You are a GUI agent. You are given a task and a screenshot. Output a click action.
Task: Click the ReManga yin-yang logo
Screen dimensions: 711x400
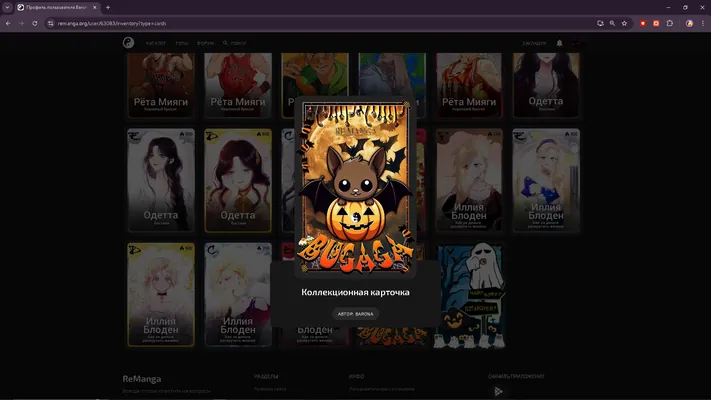click(128, 43)
